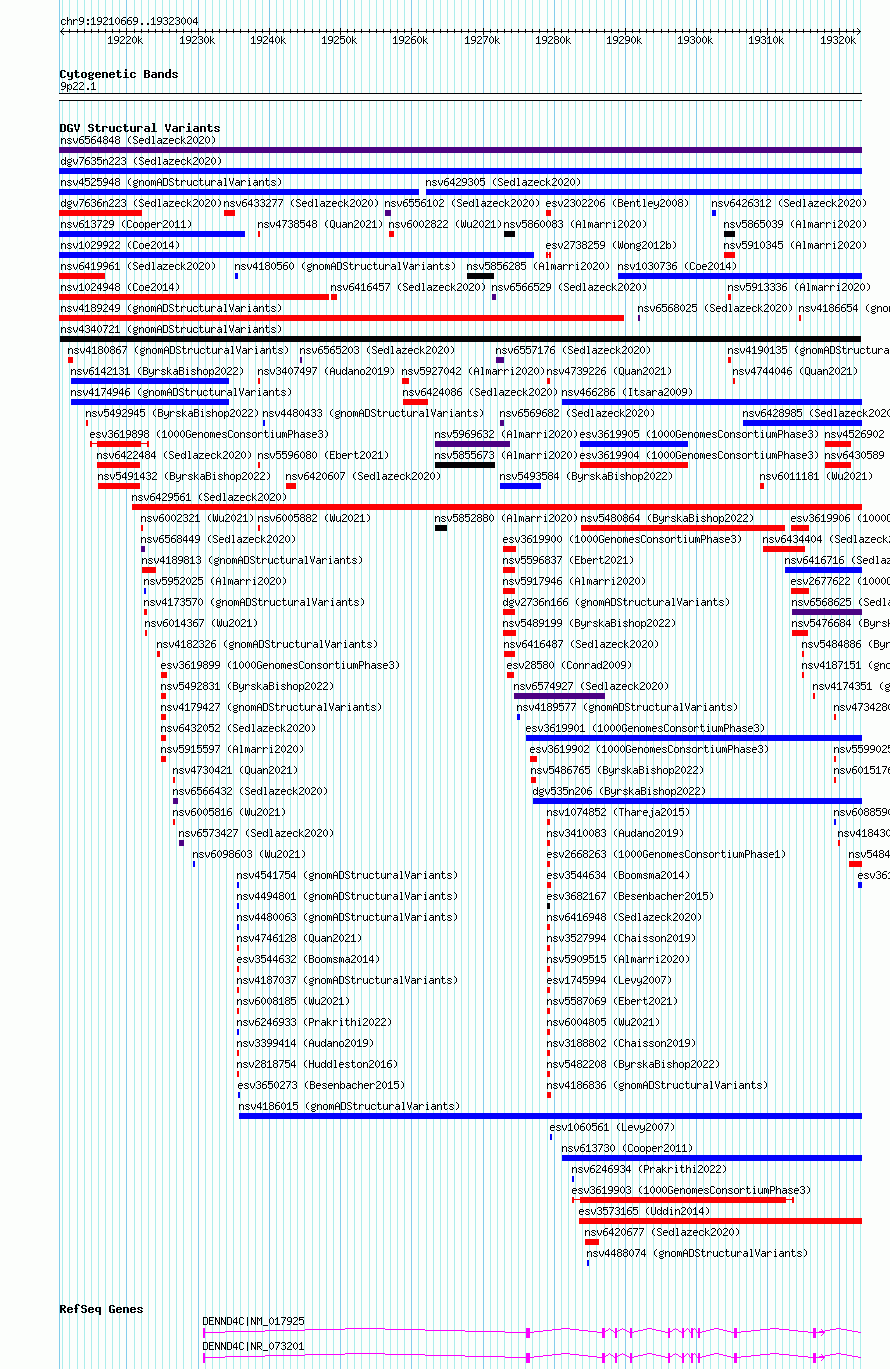890x1369 pixels.
Task: Select variant dgv2736n166 gnomAD label
Action: 616,602
